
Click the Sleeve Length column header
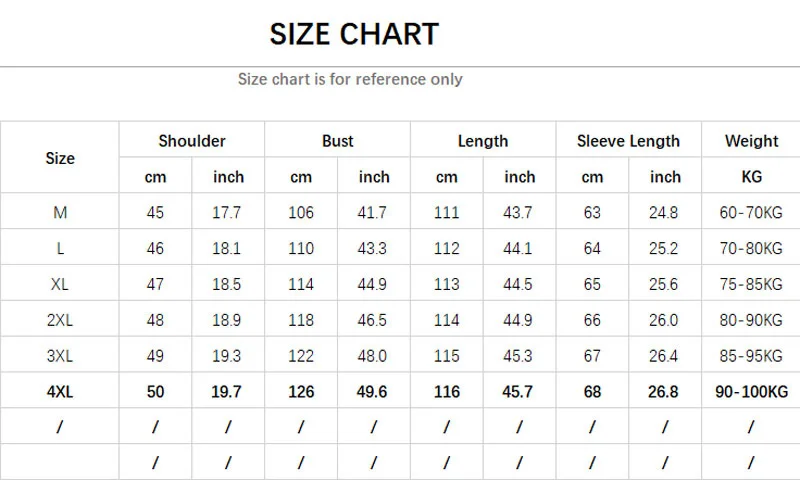point(628,141)
